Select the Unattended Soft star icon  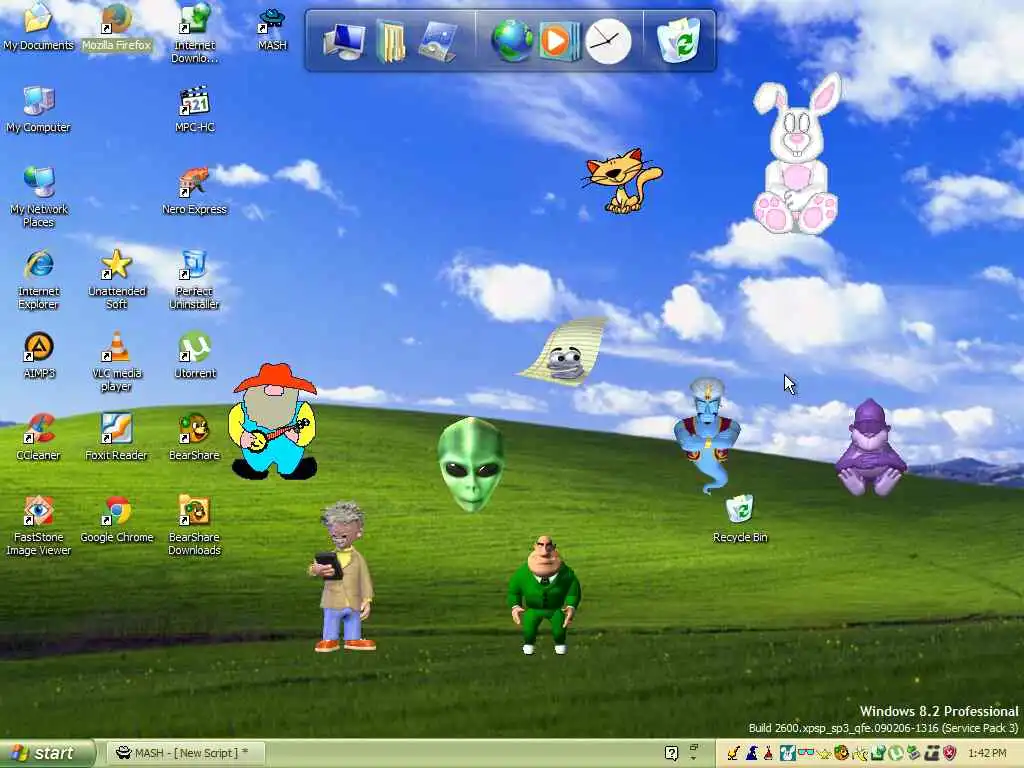point(116,279)
